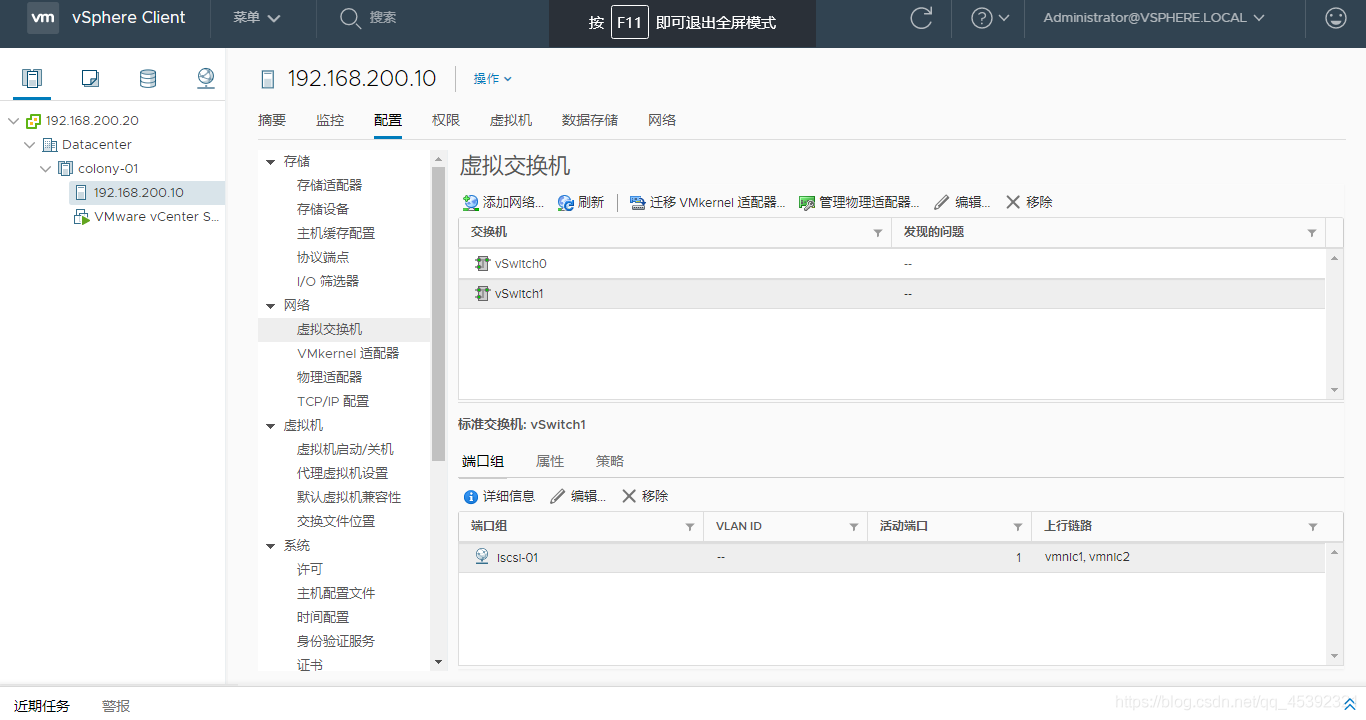This screenshot has width=1366, height=720.
Task: Open VMkernel 适配器 settings
Action: click(x=348, y=353)
